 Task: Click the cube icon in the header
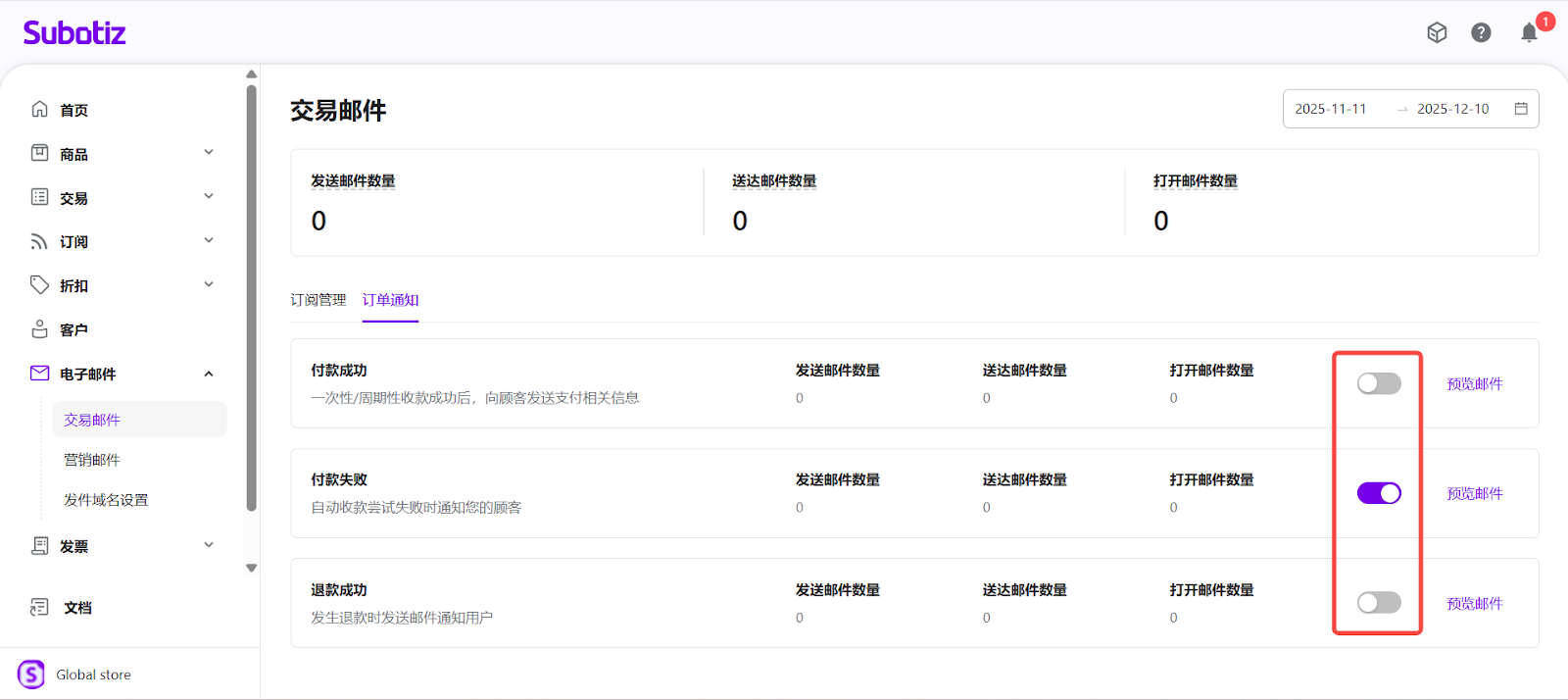click(x=1437, y=33)
